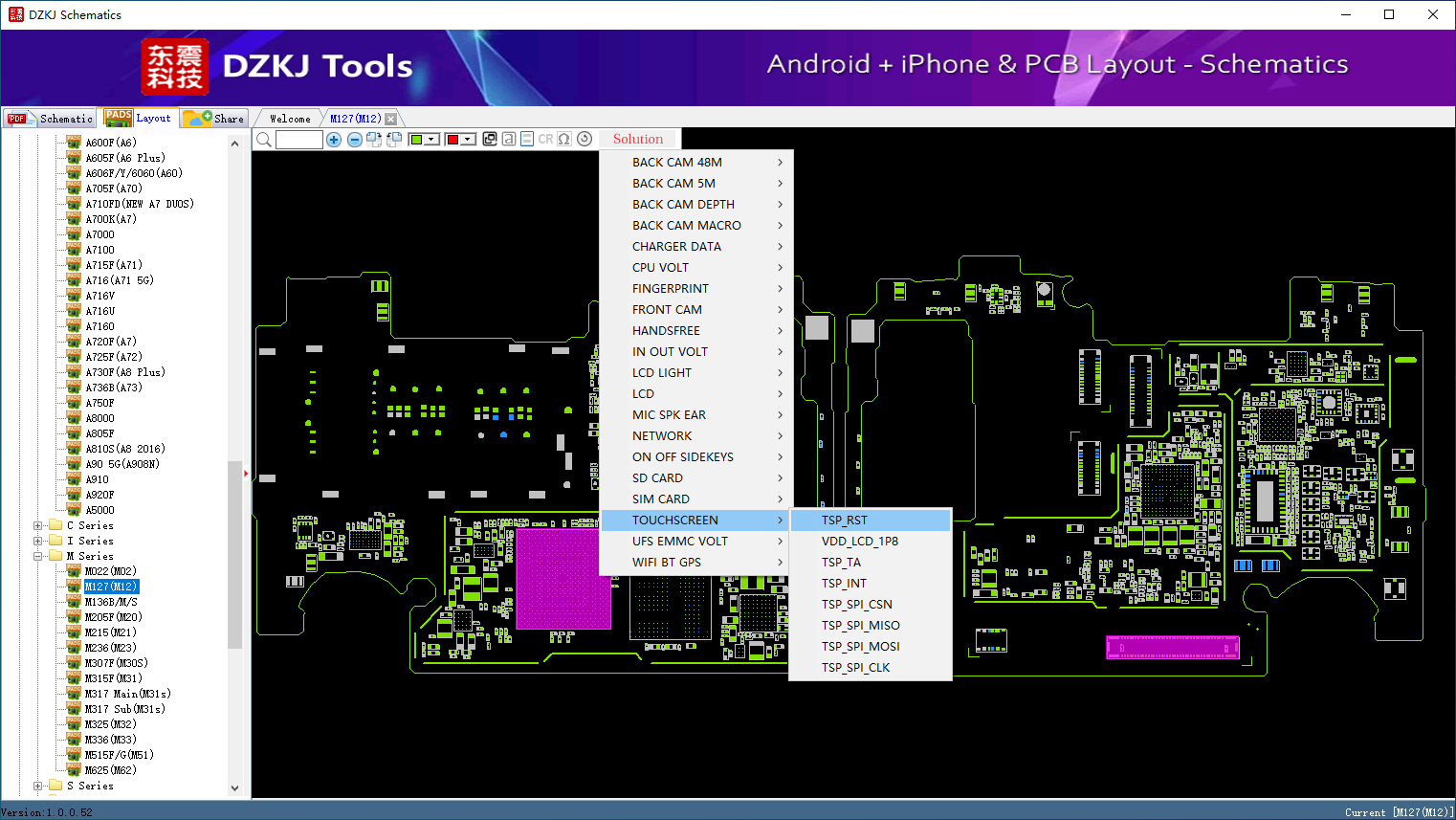Click the PADS icon beside A920F
The width and height of the screenshot is (1456, 820).
pos(74,495)
